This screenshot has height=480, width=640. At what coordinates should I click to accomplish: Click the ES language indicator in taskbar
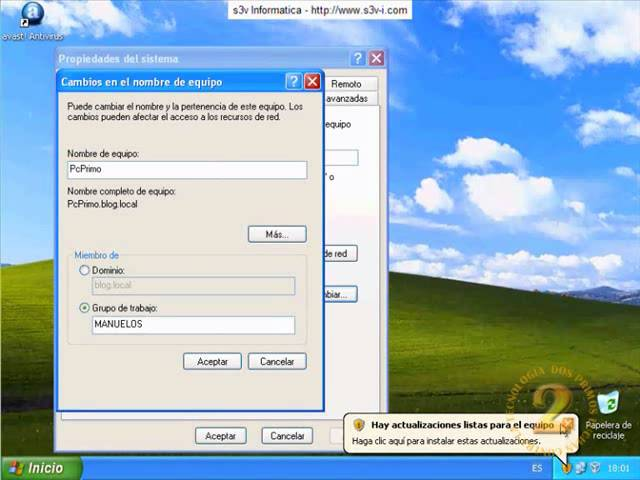click(x=537, y=468)
